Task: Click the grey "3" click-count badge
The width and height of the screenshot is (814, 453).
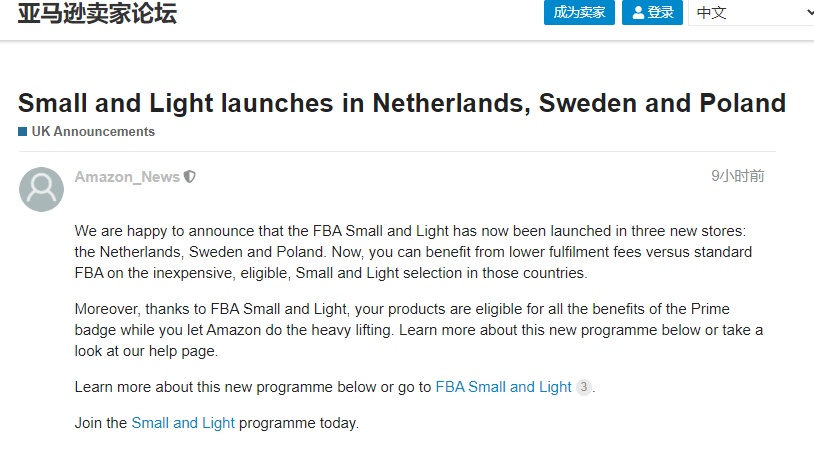Action: pos(585,387)
